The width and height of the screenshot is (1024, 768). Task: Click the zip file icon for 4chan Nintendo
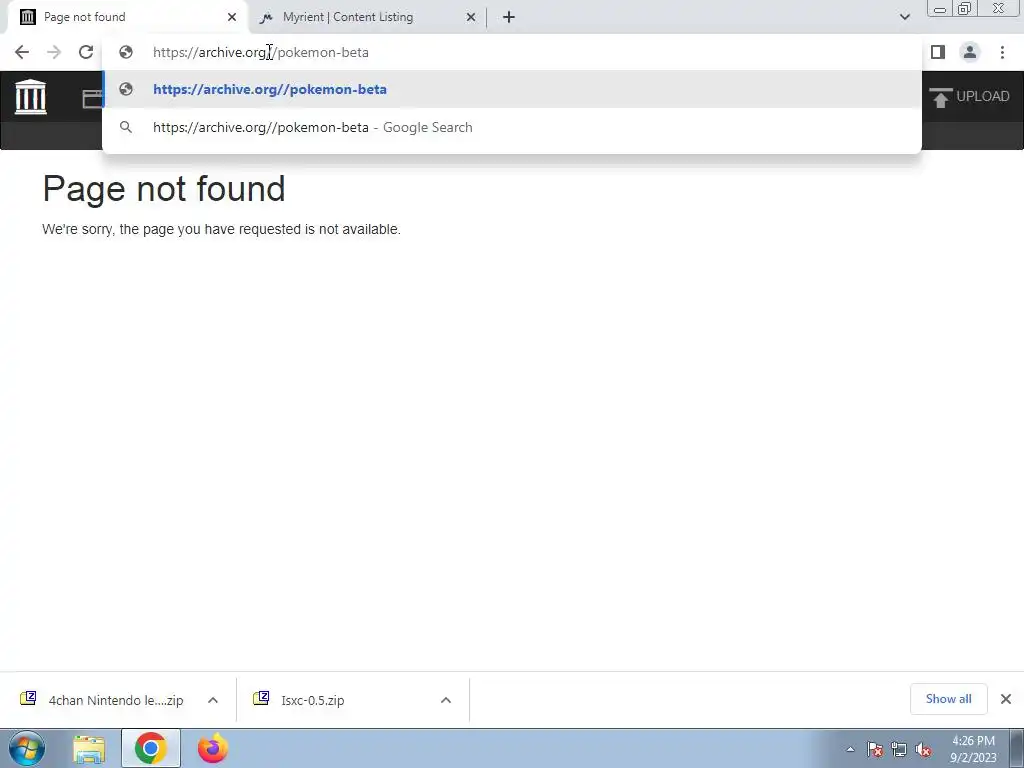28,698
